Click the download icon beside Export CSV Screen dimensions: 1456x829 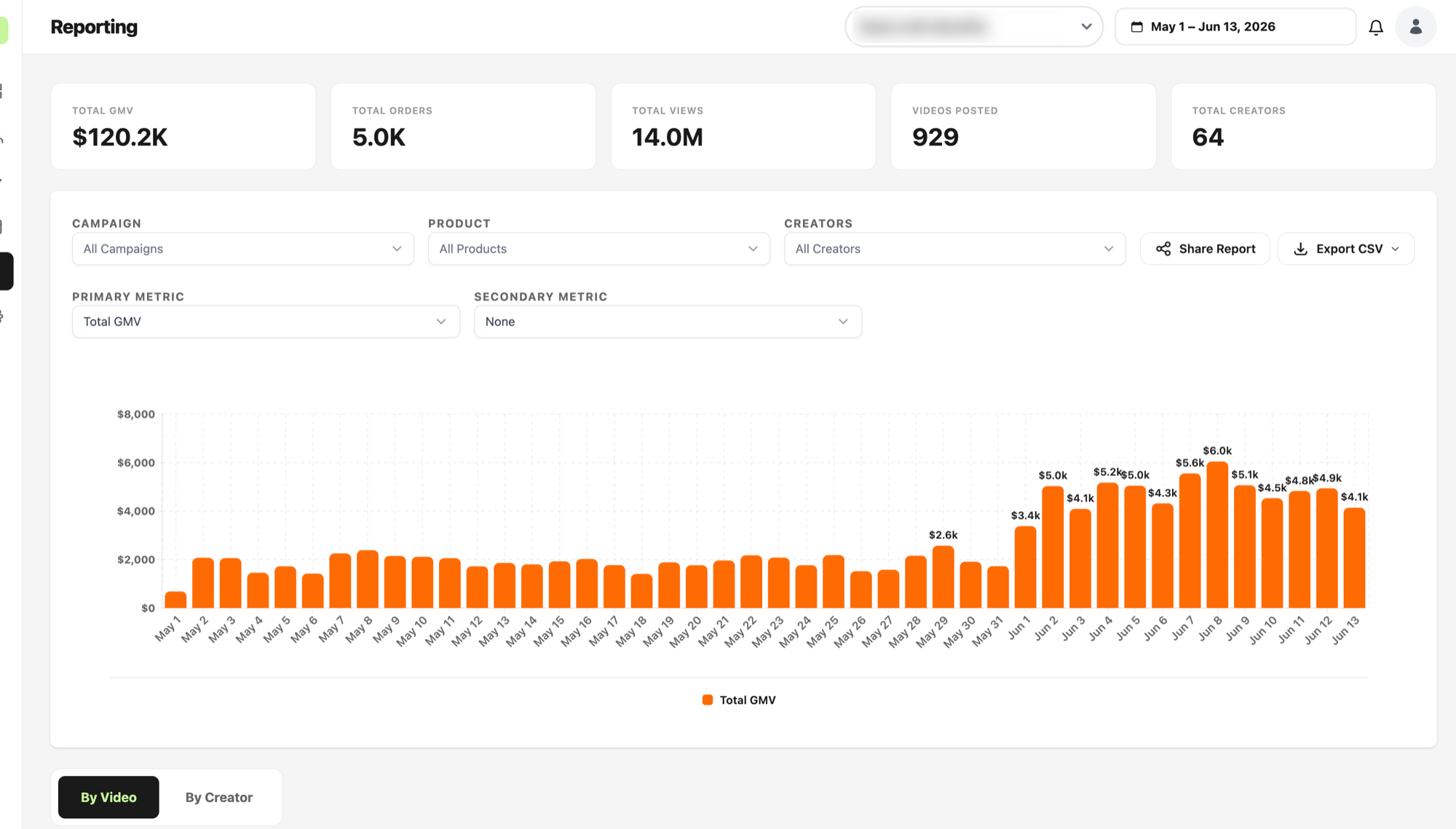[x=1300, y=249]
